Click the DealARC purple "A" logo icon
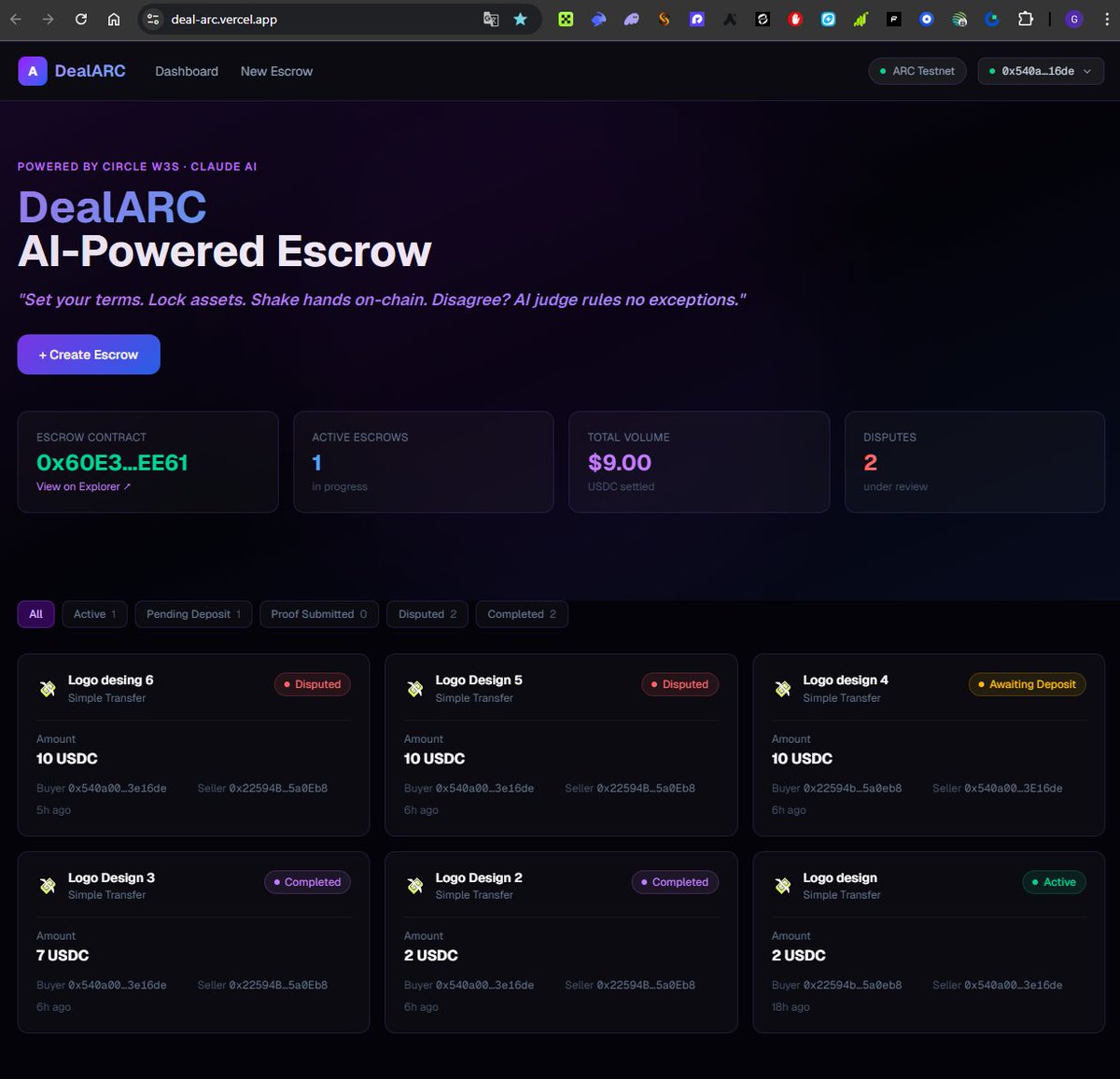 tap(32, 71)
